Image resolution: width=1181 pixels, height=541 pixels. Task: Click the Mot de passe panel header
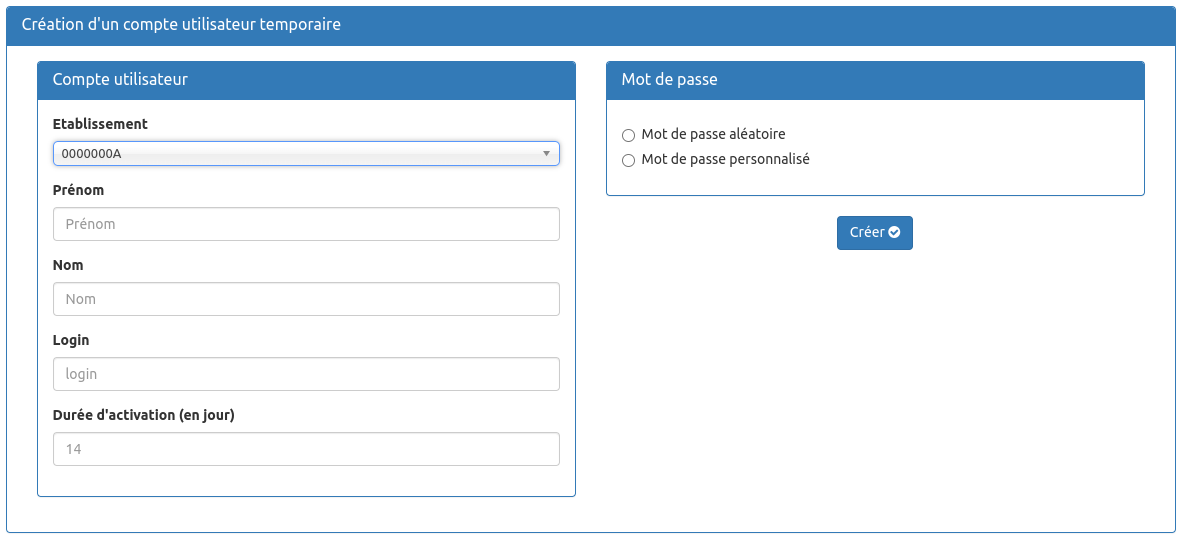(875, 81)
